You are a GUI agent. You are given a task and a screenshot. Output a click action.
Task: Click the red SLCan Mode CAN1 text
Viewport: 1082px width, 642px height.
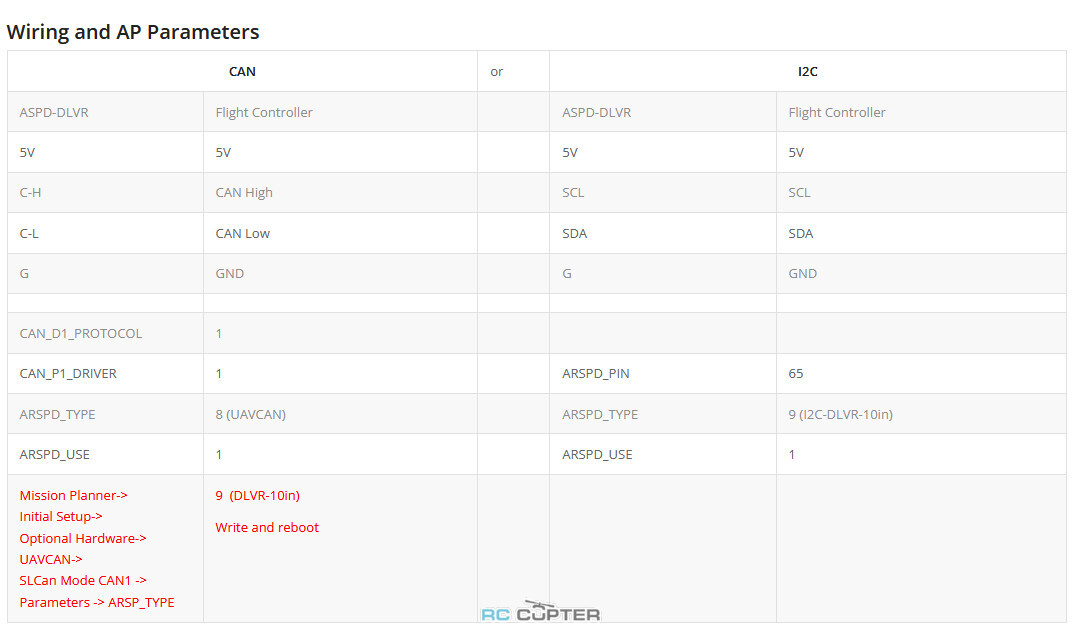pos(83,581)
